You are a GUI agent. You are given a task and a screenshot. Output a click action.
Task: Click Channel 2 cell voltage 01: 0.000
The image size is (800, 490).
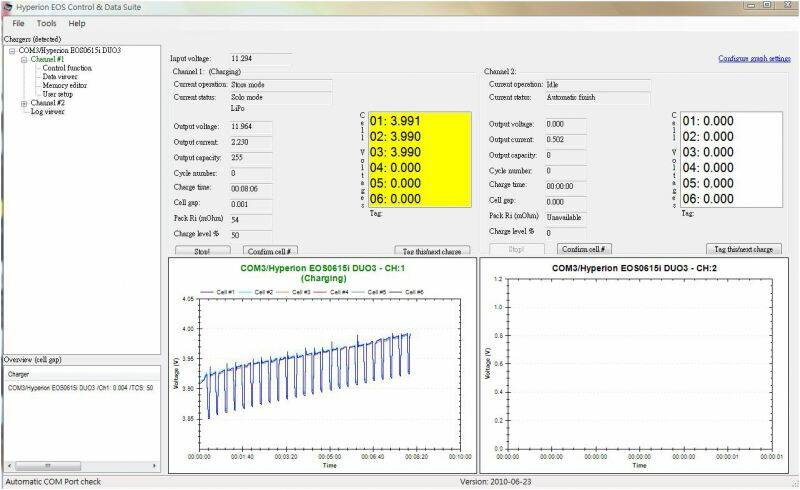point(708,121)
